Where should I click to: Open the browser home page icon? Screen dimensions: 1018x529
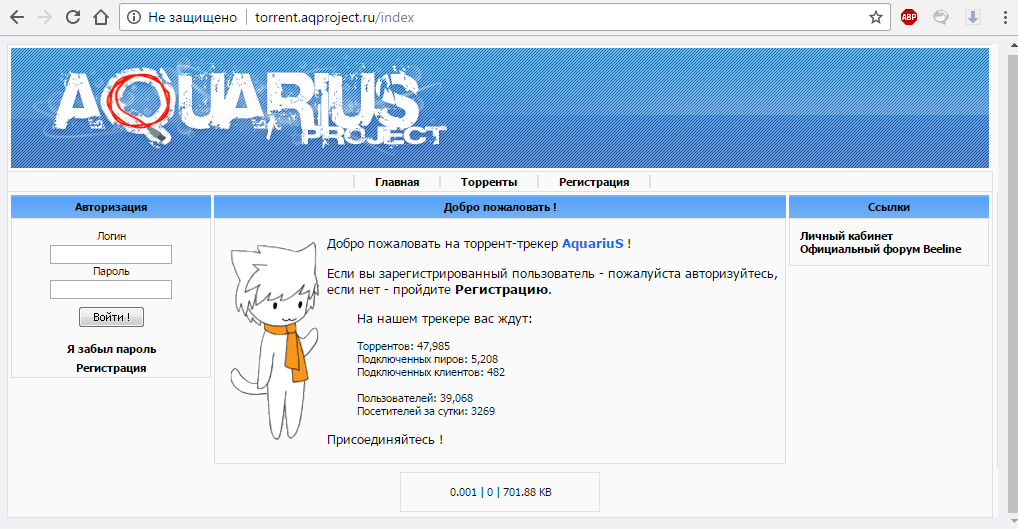coord(101,18)
